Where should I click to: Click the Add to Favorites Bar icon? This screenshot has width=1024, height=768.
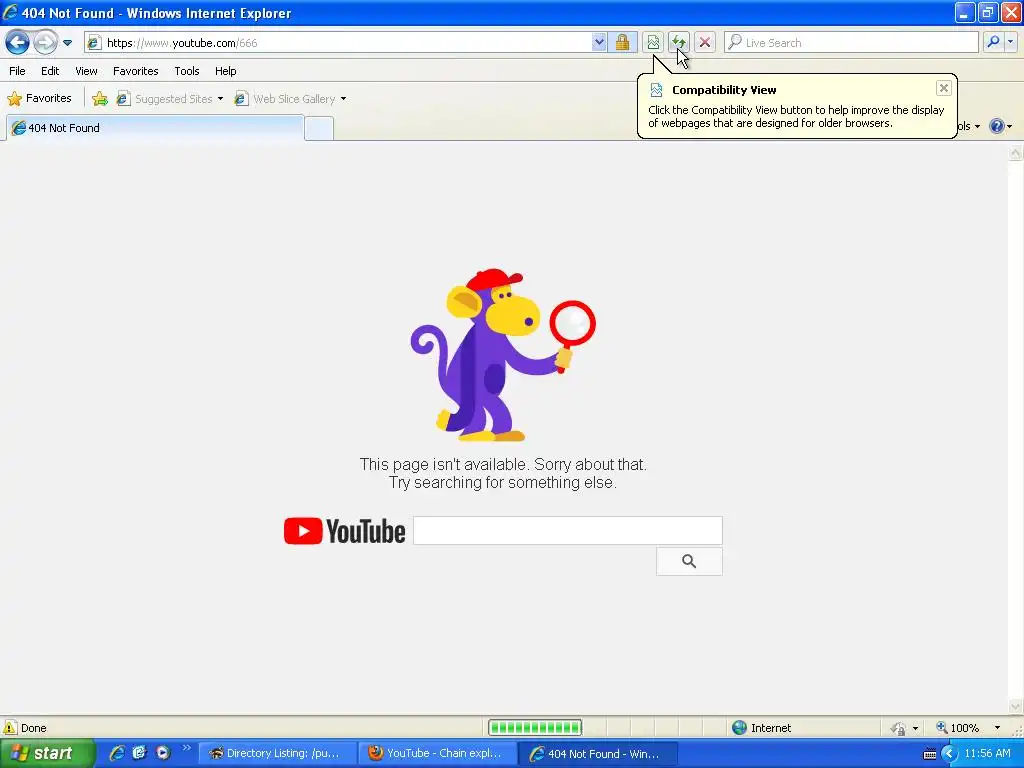coord(100,99)
